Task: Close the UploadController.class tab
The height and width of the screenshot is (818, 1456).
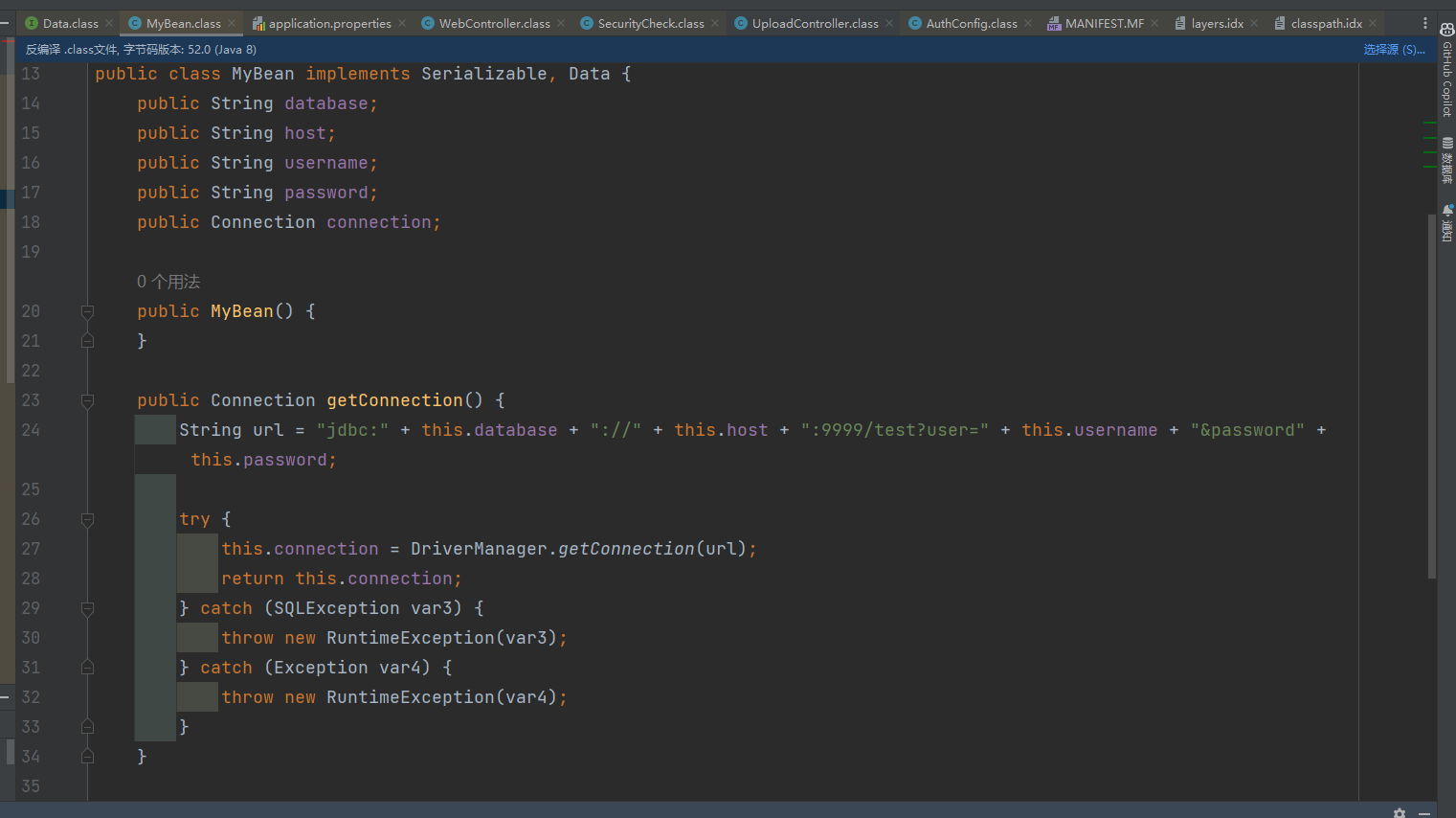Action: [889, 23]
